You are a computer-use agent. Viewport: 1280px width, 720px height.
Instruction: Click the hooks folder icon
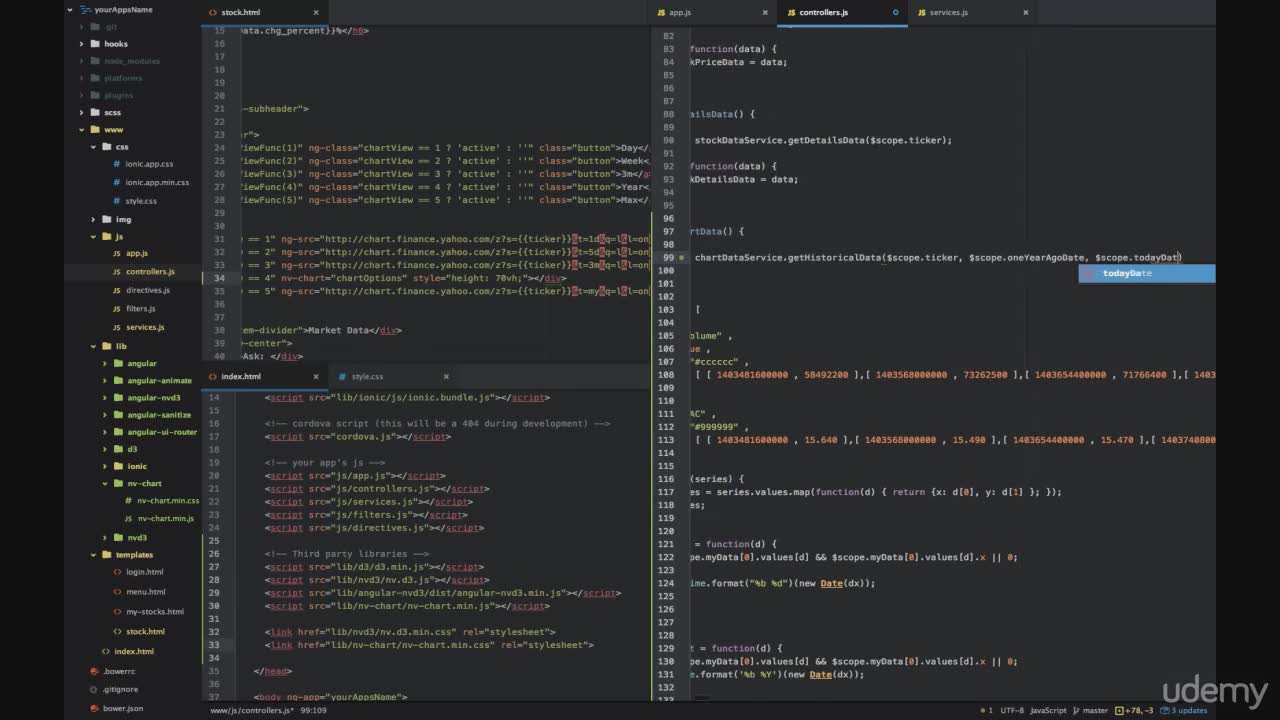95,44
